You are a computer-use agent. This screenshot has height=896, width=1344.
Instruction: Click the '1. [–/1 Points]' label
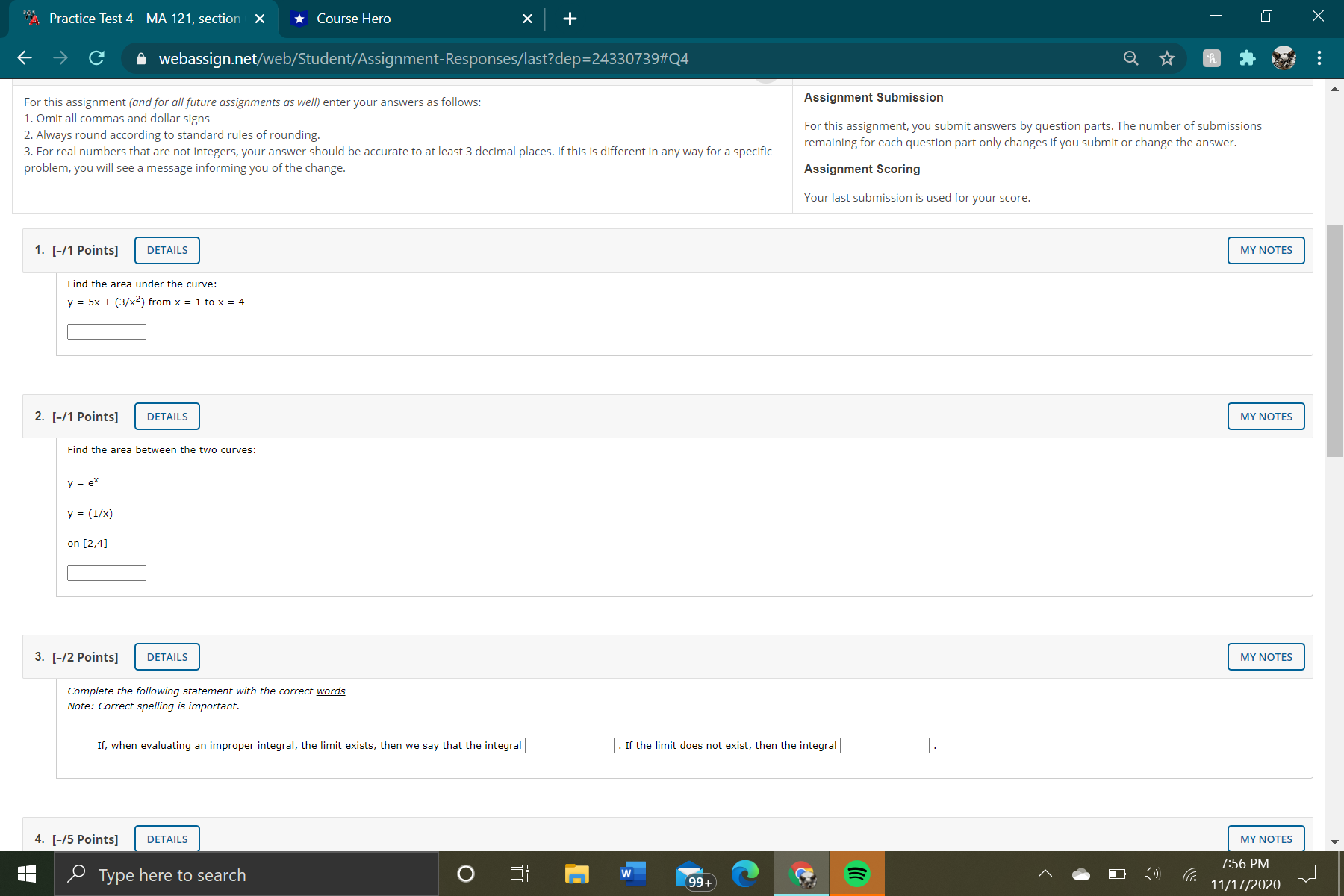click(x=76, y=250)
